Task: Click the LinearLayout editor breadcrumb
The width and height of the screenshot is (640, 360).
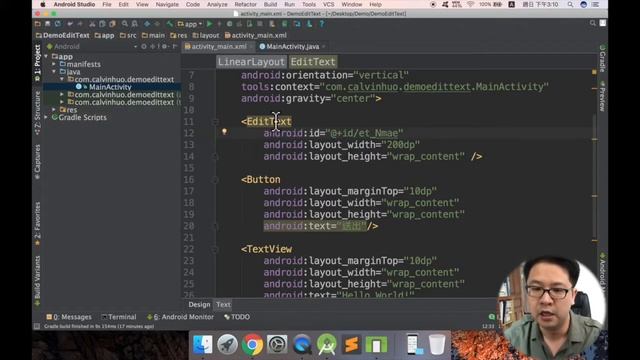Action: 251,62
